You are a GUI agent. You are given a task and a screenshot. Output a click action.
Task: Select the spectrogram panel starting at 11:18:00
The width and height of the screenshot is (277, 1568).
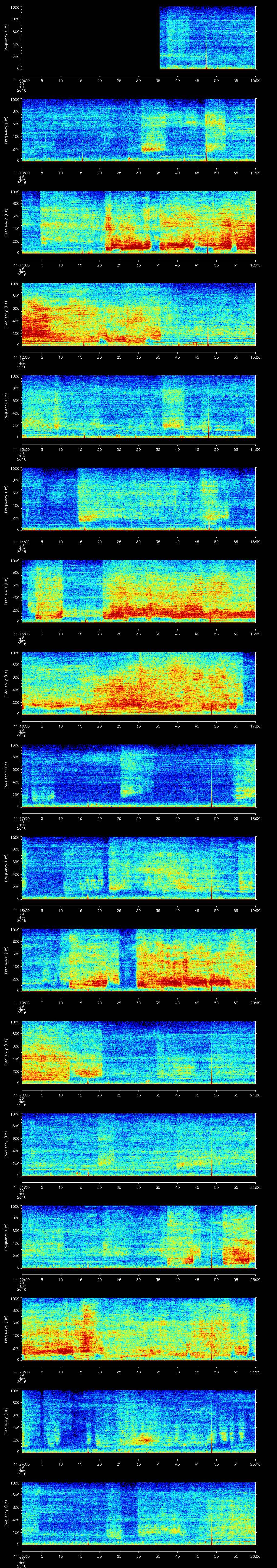pyautogui.click(x=139, y=868)
